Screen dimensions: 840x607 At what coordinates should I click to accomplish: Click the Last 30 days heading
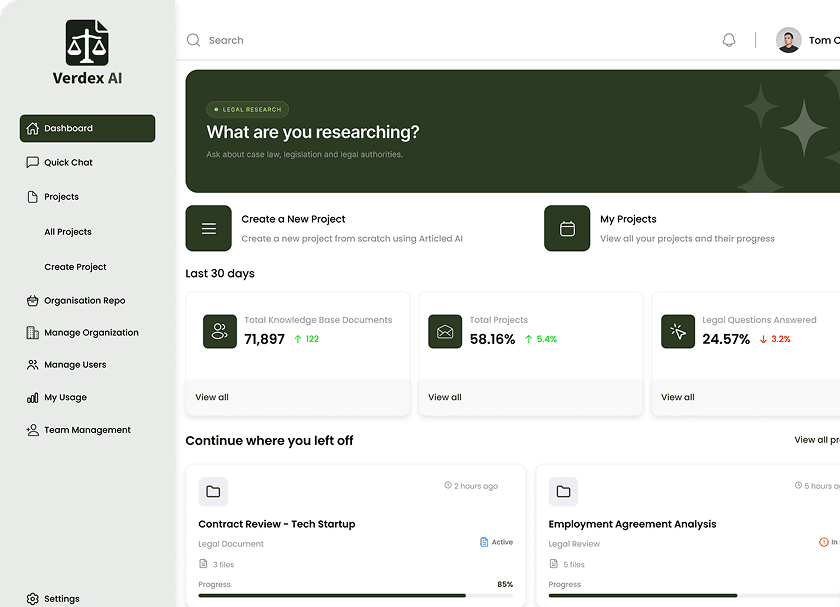click(x=220, y=273)
